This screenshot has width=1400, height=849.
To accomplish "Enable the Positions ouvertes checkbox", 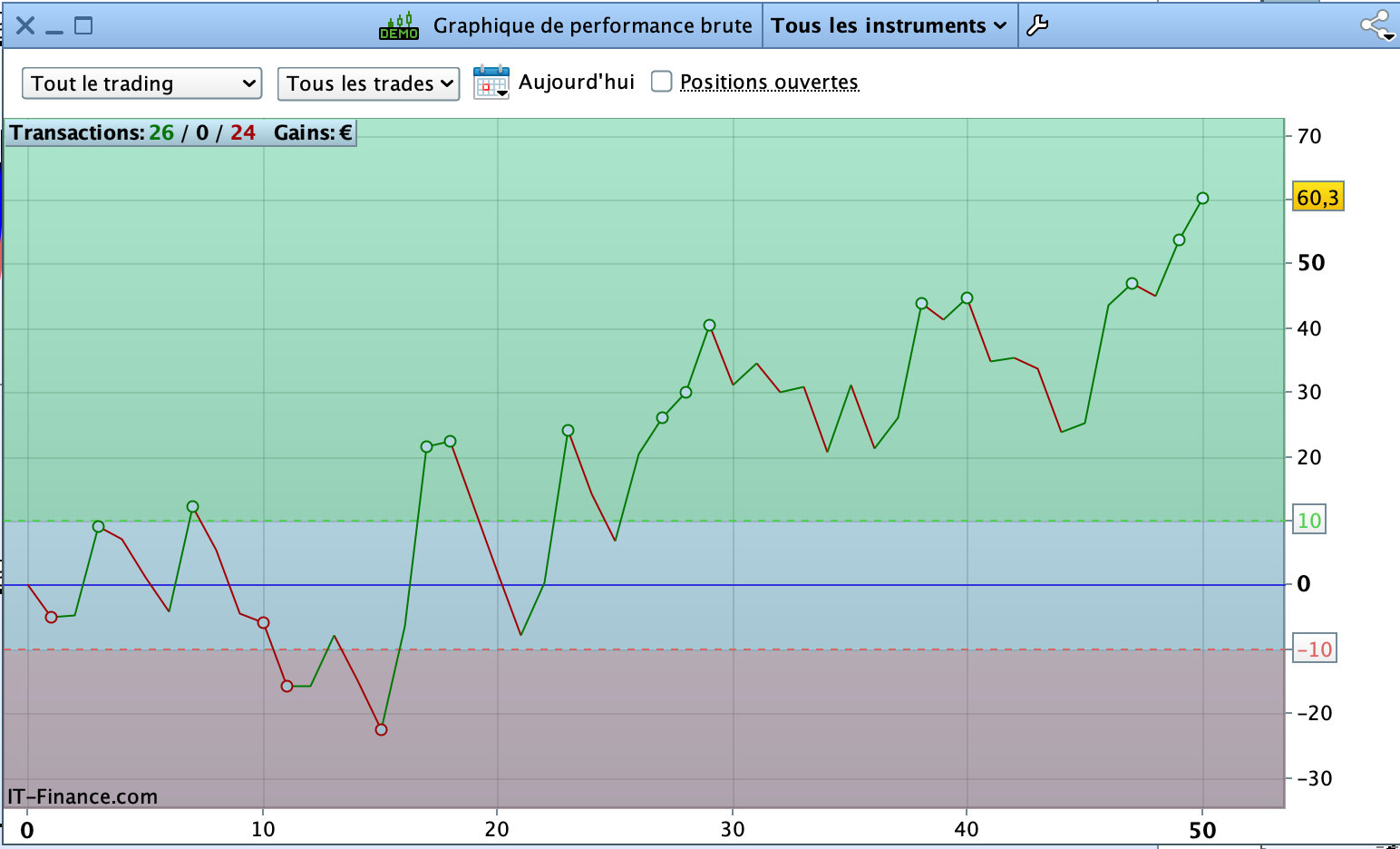I will coord(662,82).
